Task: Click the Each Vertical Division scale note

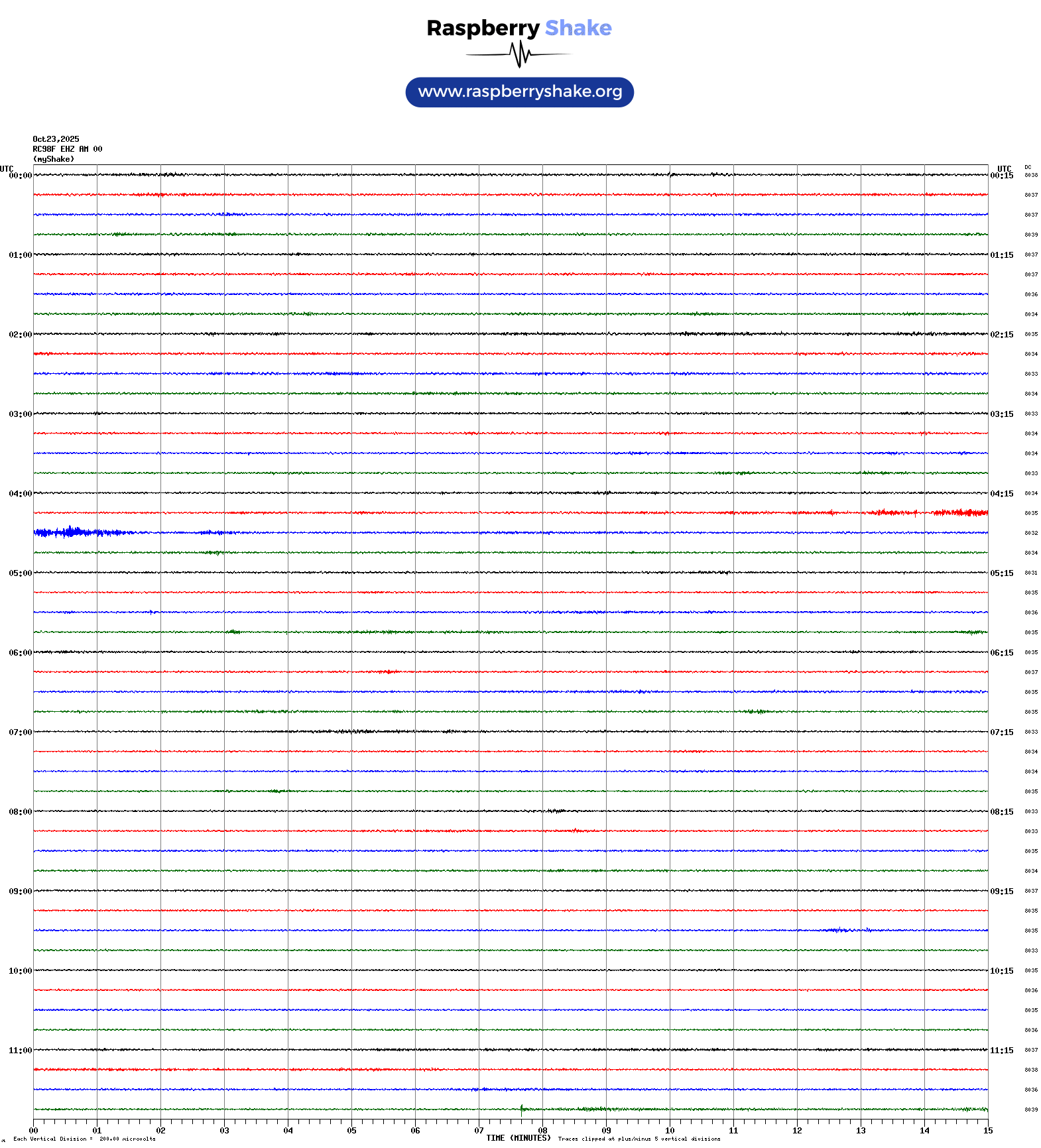Action: pyautogui.click(x=84, y=1139)
